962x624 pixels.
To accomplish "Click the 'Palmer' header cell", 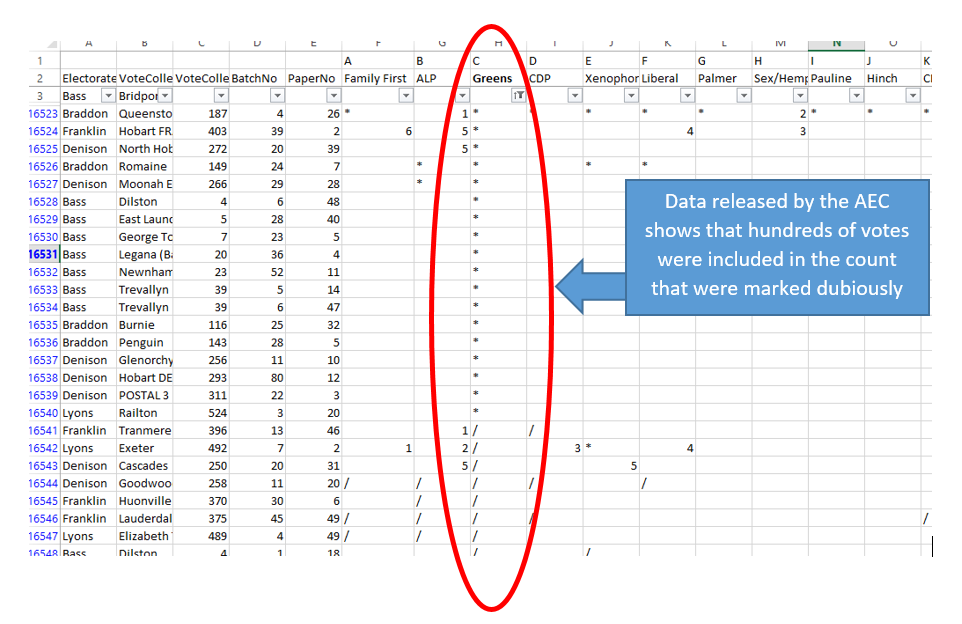I will 724,79.
